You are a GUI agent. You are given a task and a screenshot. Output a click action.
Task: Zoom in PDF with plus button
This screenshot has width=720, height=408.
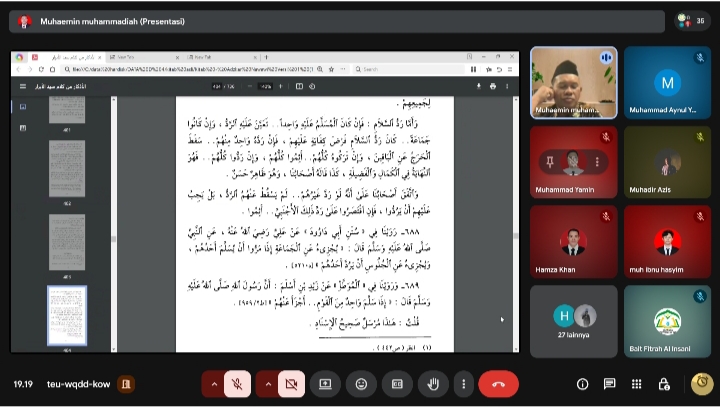coord(281,86)
